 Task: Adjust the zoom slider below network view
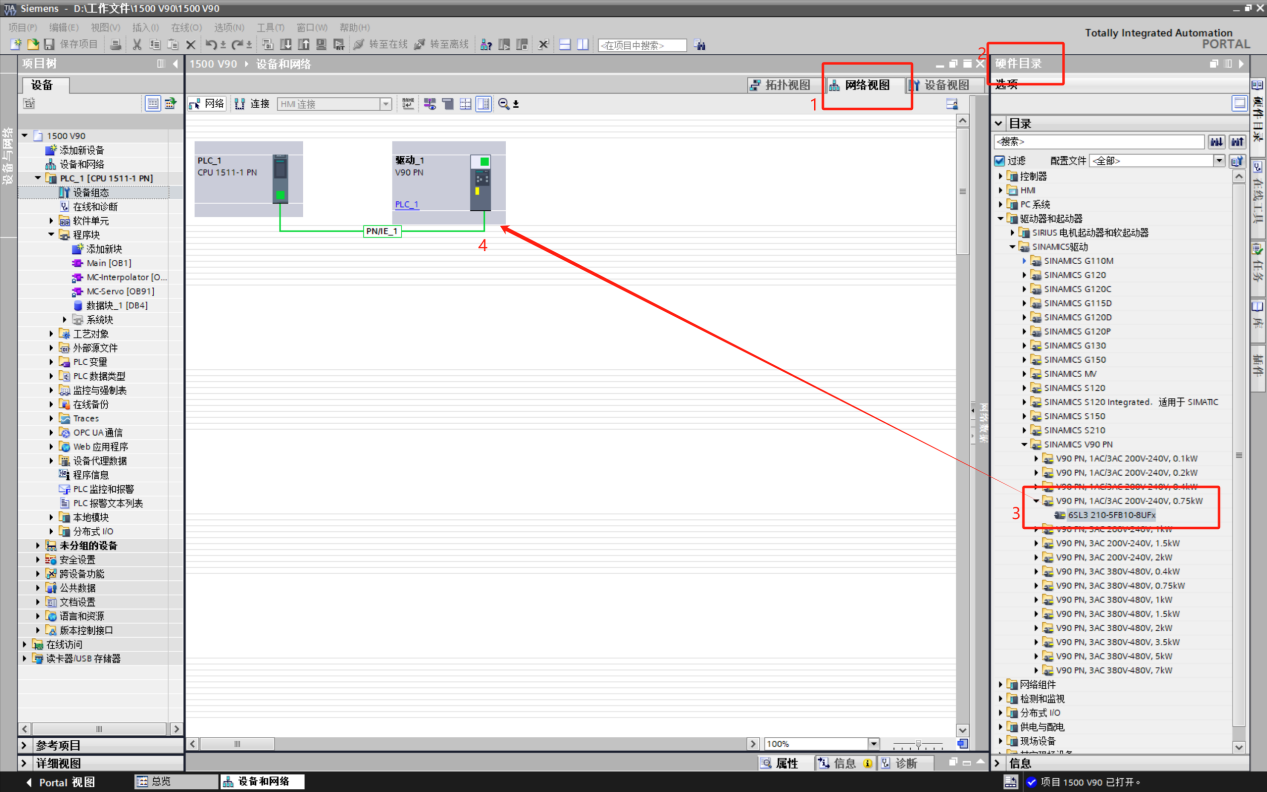point(917,744)
